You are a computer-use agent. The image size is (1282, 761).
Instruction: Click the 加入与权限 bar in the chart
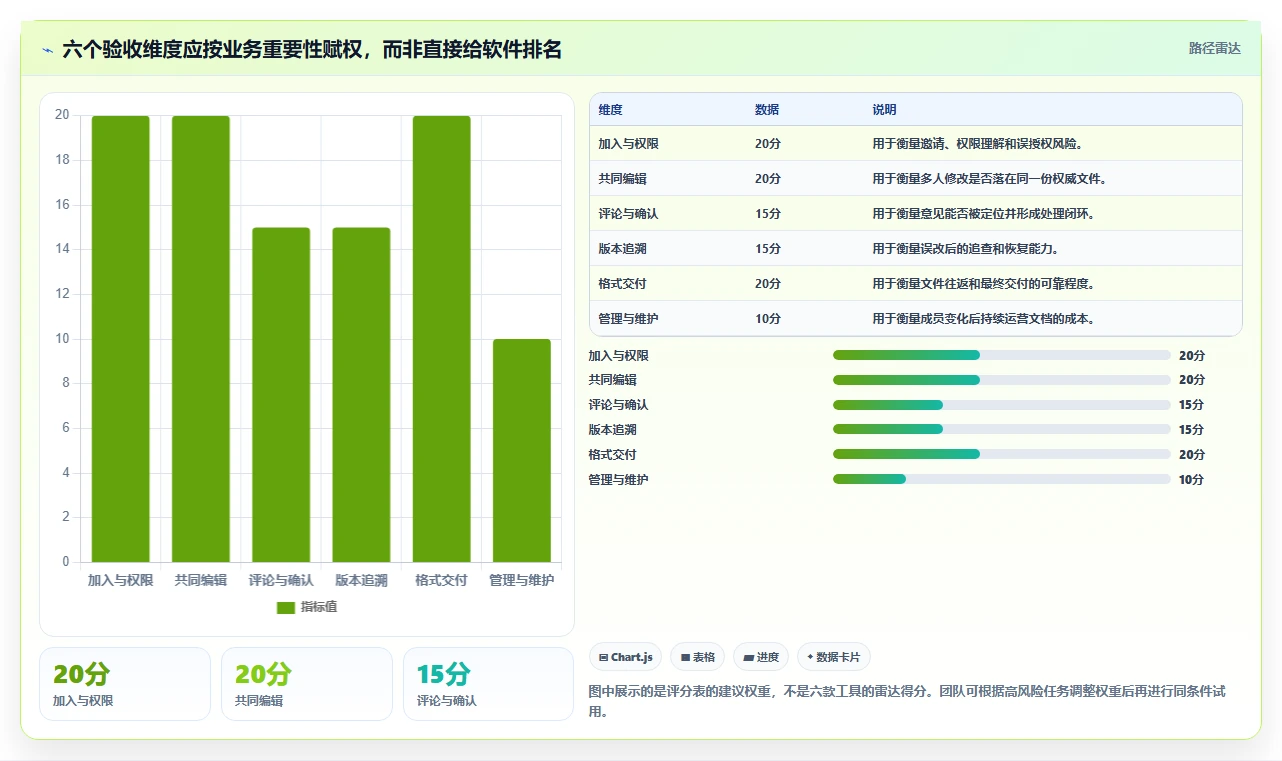tap(121, 339)
